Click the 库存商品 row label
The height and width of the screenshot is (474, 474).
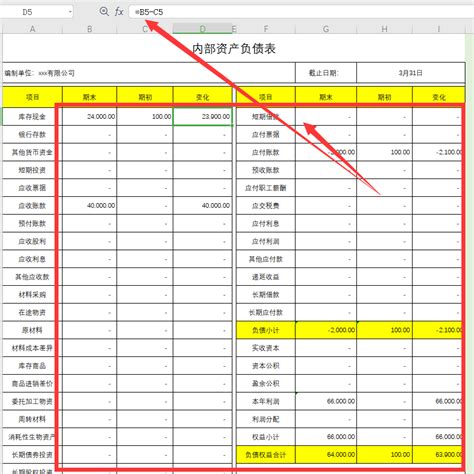32,366
